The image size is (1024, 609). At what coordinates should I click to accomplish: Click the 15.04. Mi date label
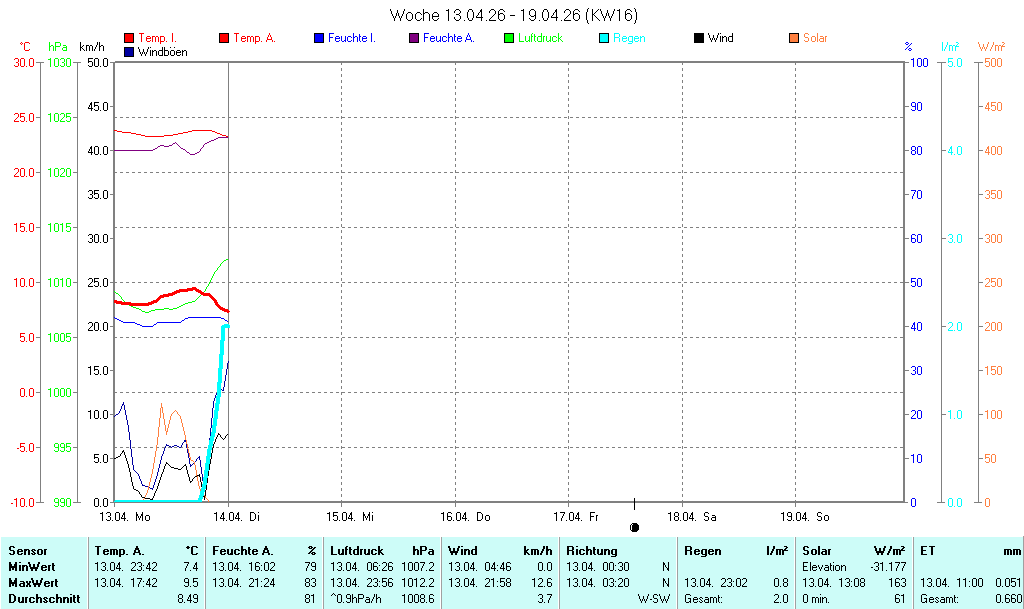[x=351, y=517]
